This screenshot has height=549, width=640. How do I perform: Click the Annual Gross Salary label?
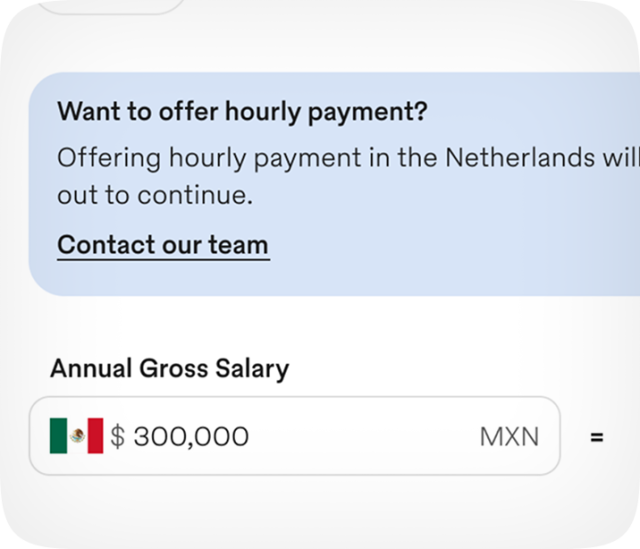pyautogui.click(x=169, y=368)
